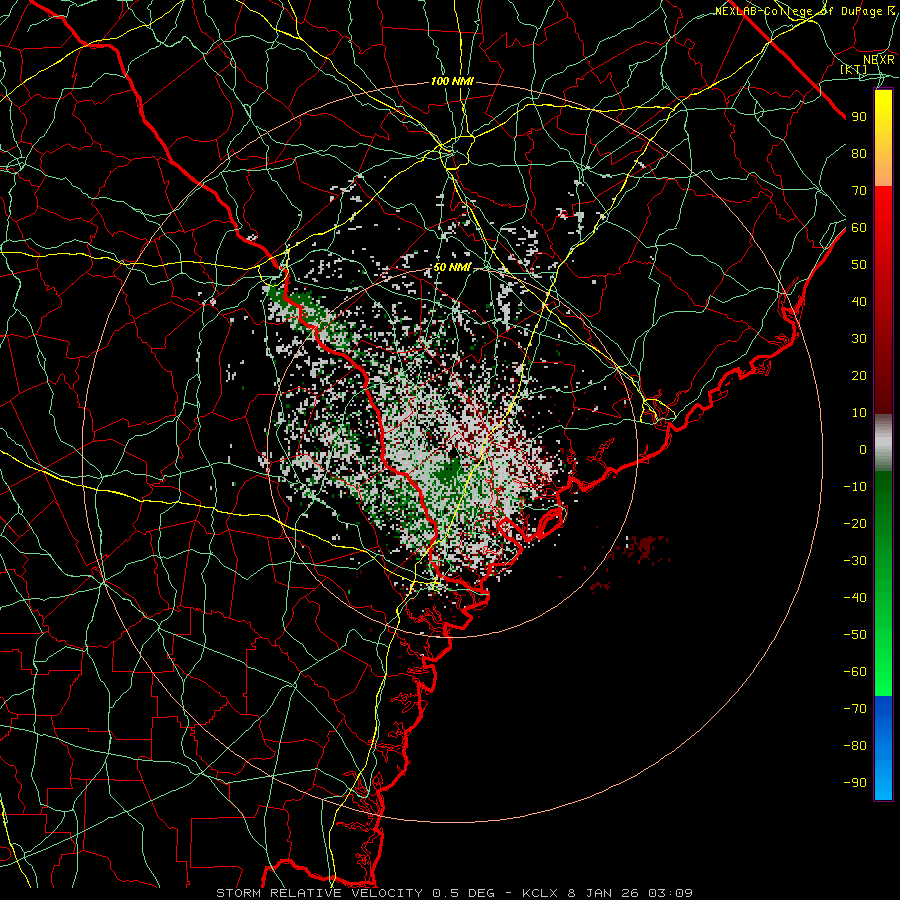Click the 40 value on the velocity scale
The image size is (900, 900).
click(x=859, y=301)
